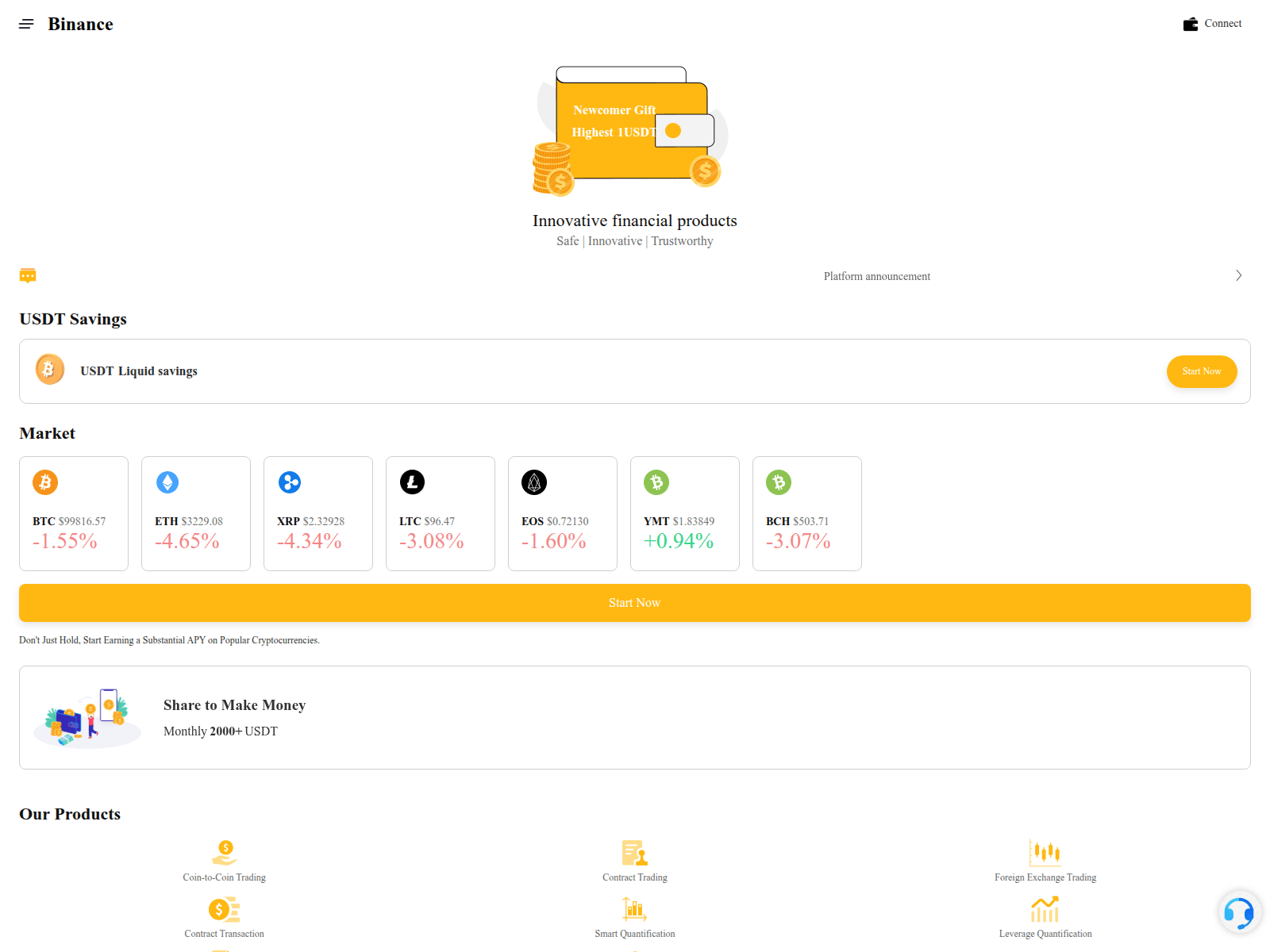Viewport: 1270px width, 952px height.
Task: Open the customer support headset icon
Action: pyautogui.click(x=1238, y=913)
